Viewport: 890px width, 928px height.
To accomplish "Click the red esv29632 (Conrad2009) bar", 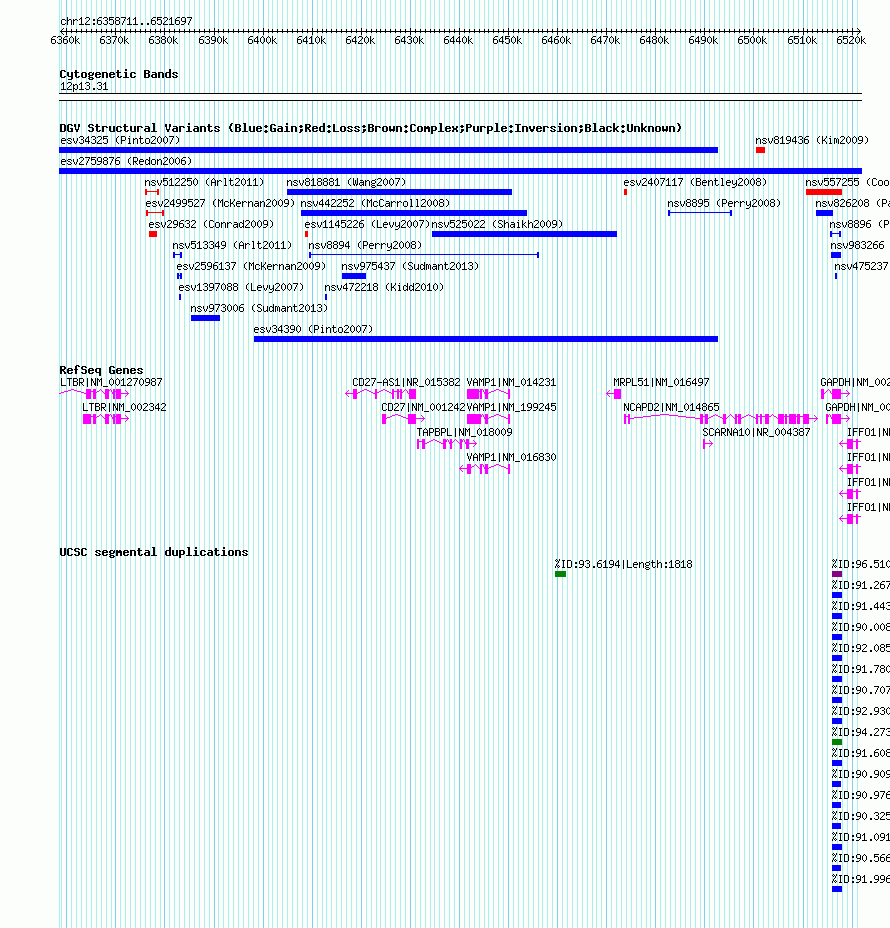I will tap(153, 234).
